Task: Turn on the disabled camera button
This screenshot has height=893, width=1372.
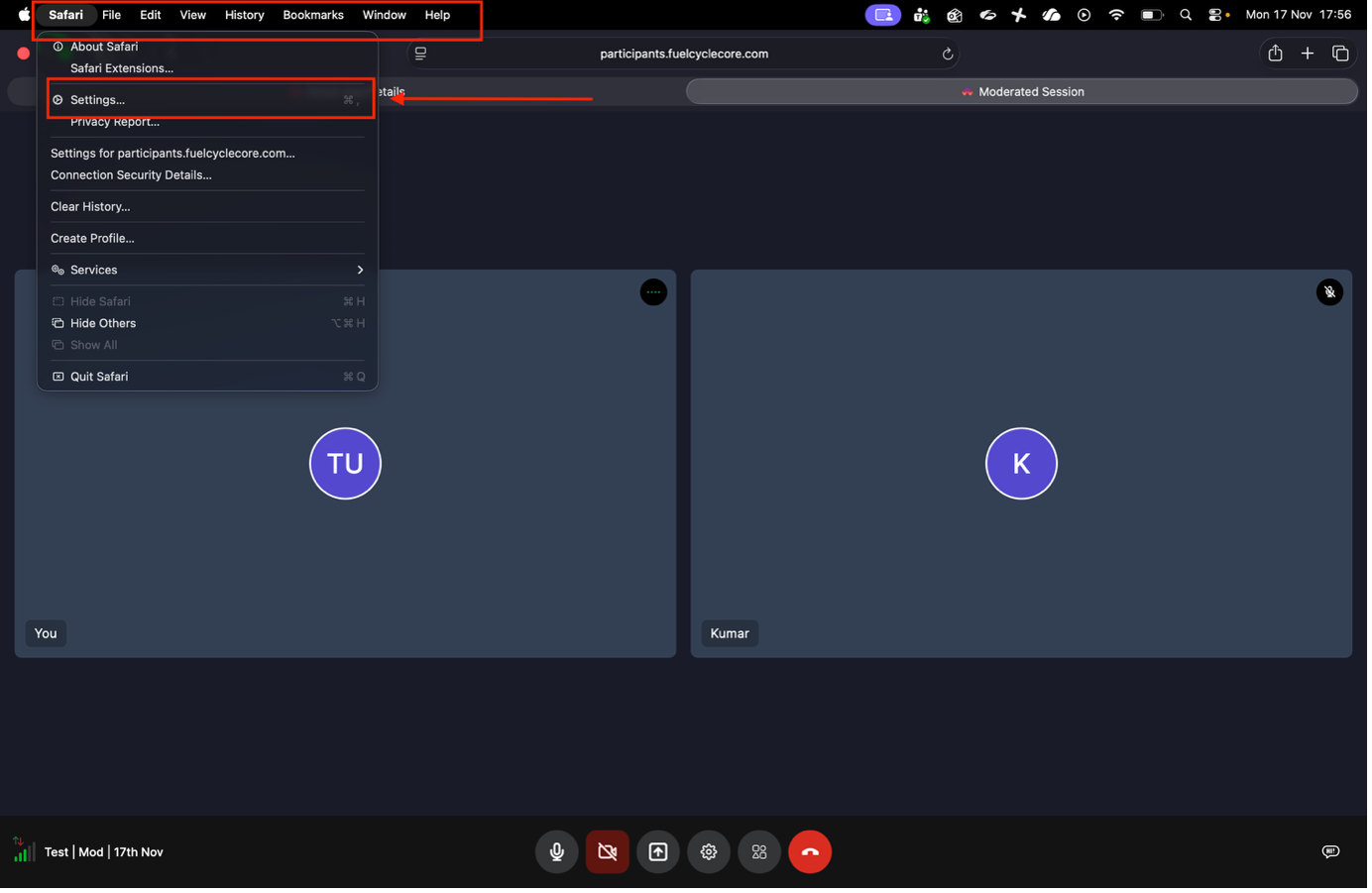Action: tap(608, 851)
